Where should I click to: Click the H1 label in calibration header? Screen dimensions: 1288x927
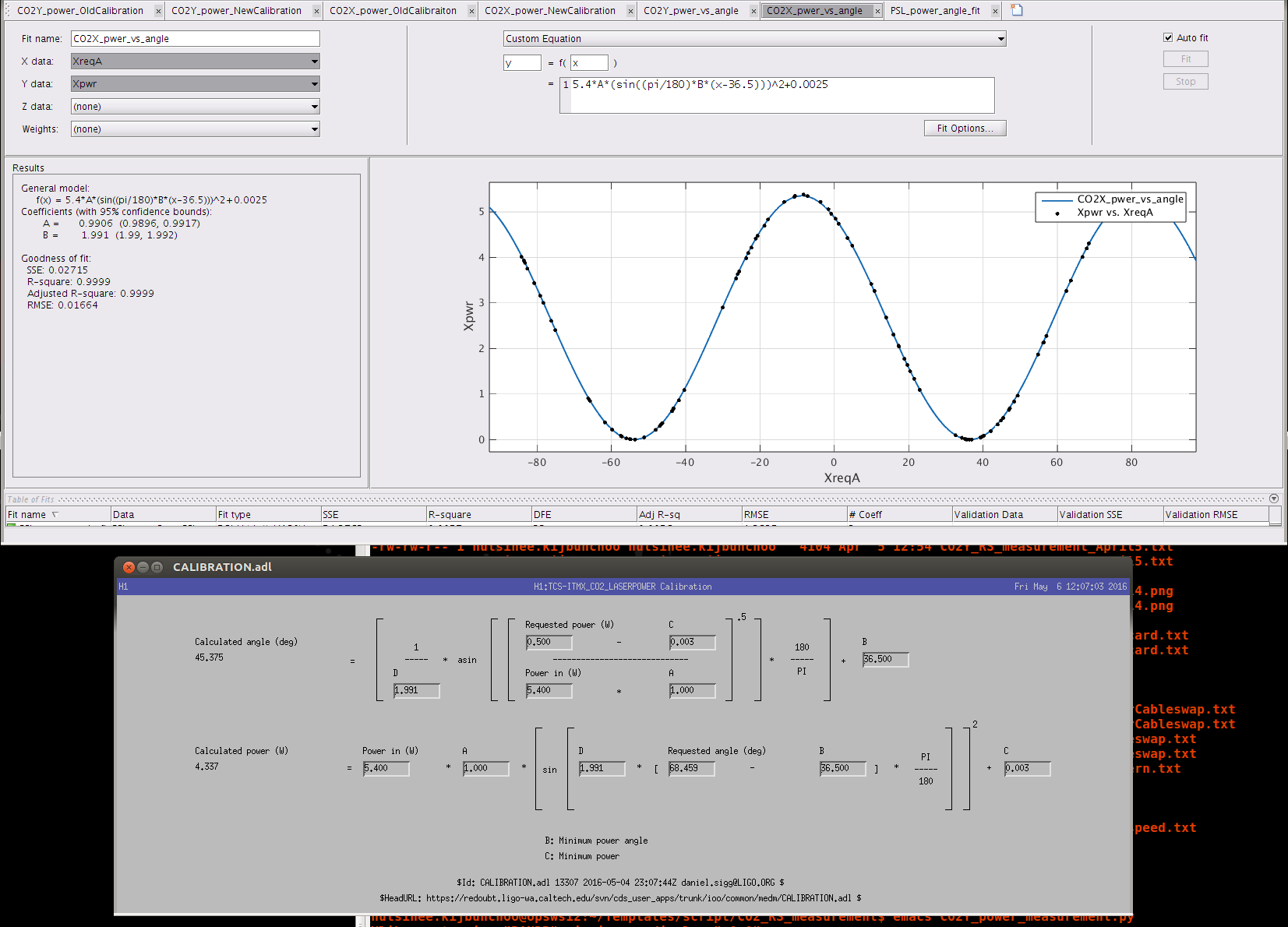click(x=123, y=587)
